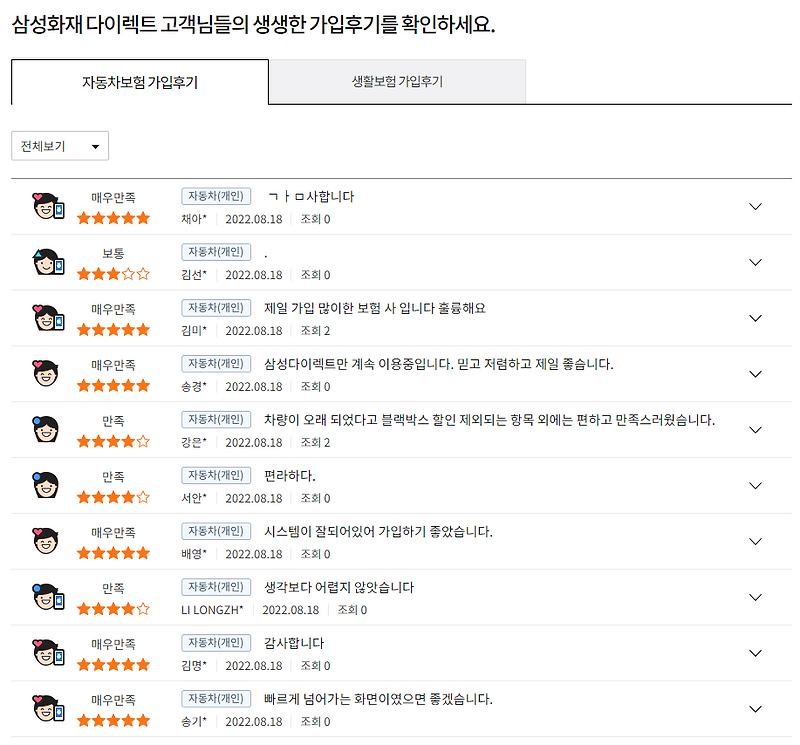
Task: Click the 자동차(개인) tag on 강은*'s review
Action: (216, 419)
